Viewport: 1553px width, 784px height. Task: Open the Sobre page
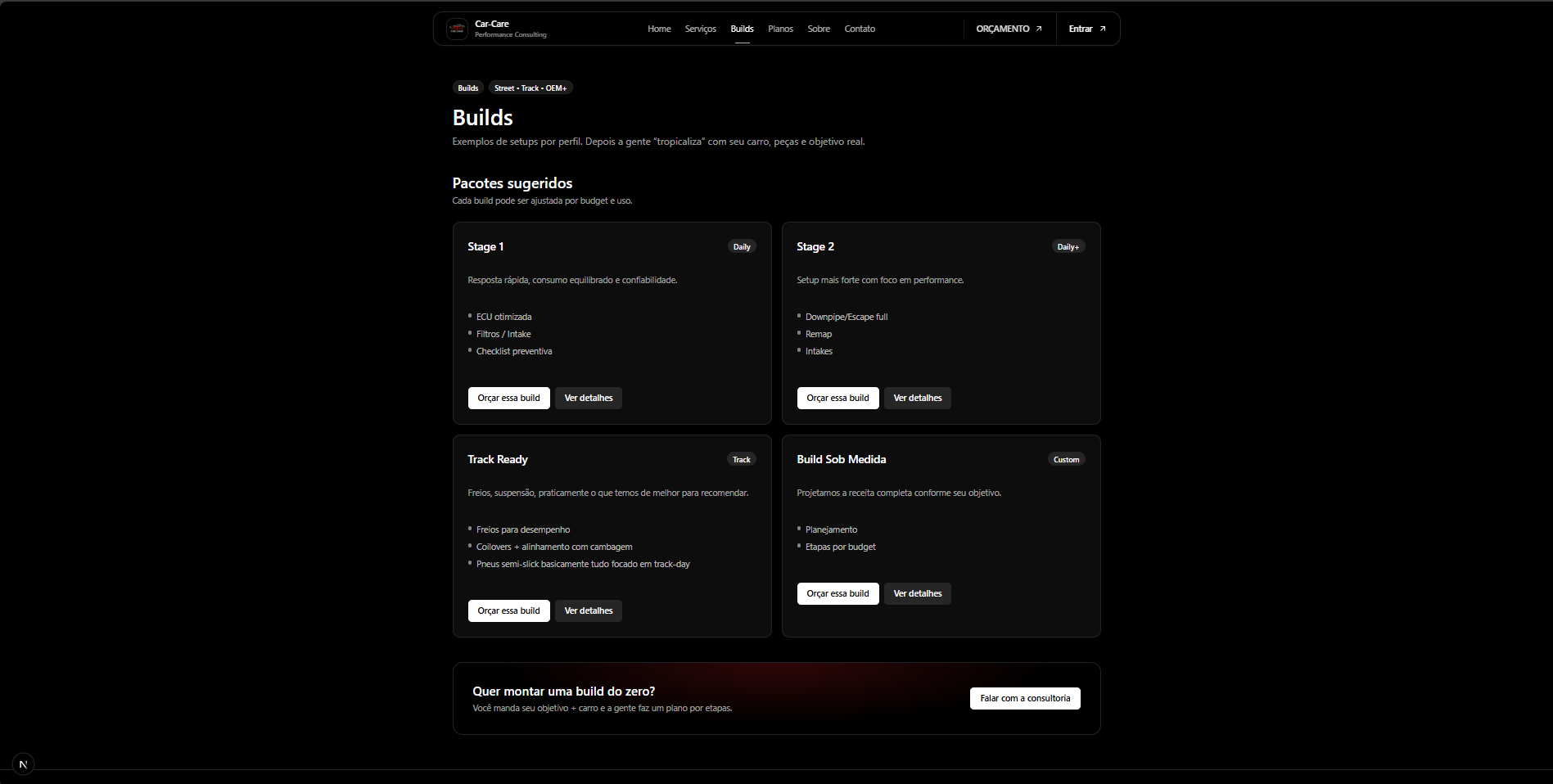[819, 29]
